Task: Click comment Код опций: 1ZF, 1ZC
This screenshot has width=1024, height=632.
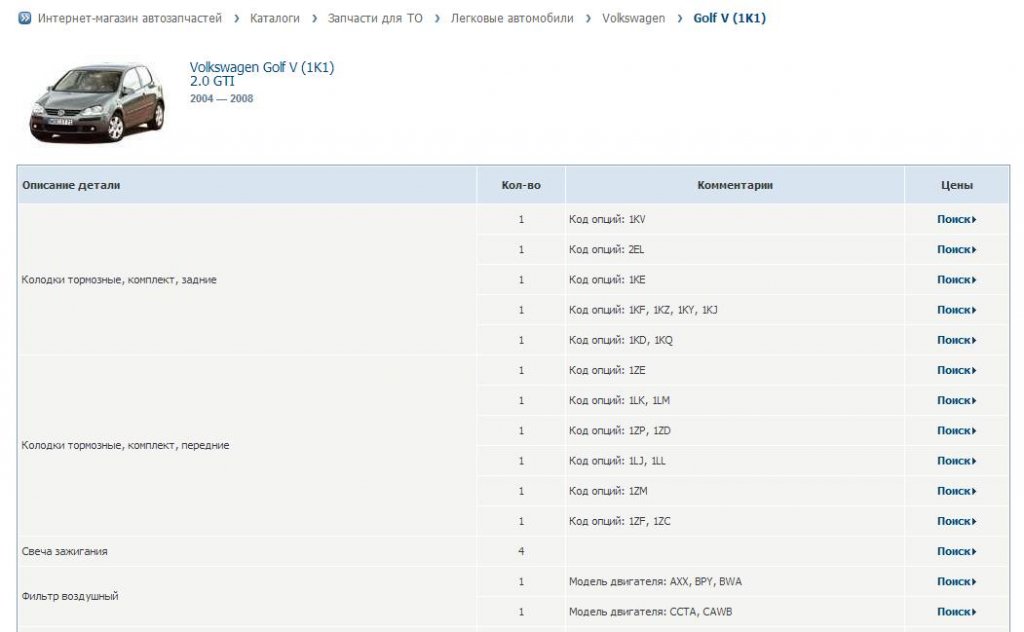Action: (x=620, y=521)
